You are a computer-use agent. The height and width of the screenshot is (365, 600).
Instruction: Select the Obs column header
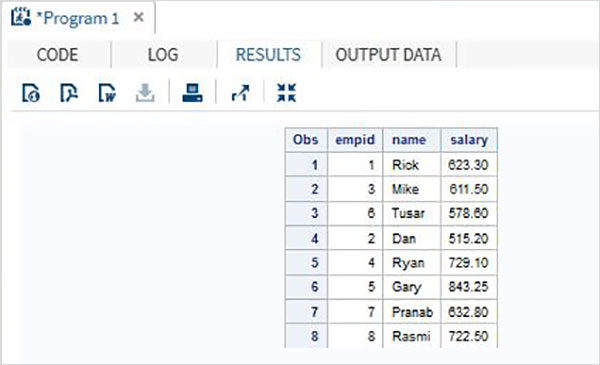tap(305, 140)
